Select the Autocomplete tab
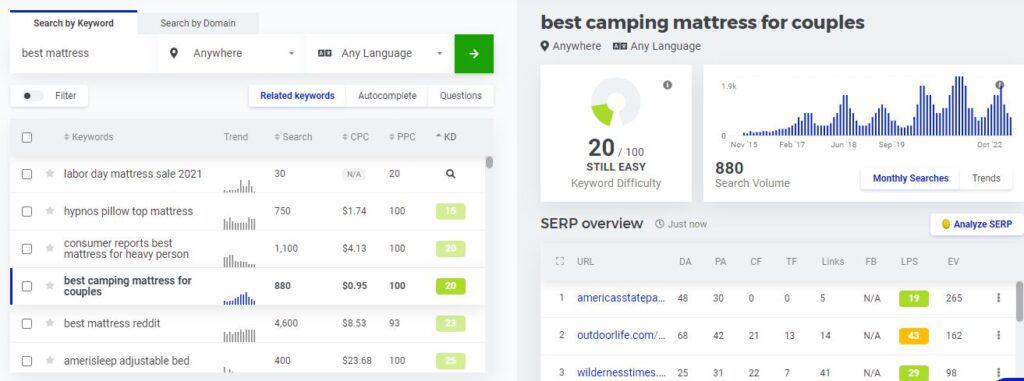The height and width of the screenshot is (381, 1024). click(x=387, y=95)
